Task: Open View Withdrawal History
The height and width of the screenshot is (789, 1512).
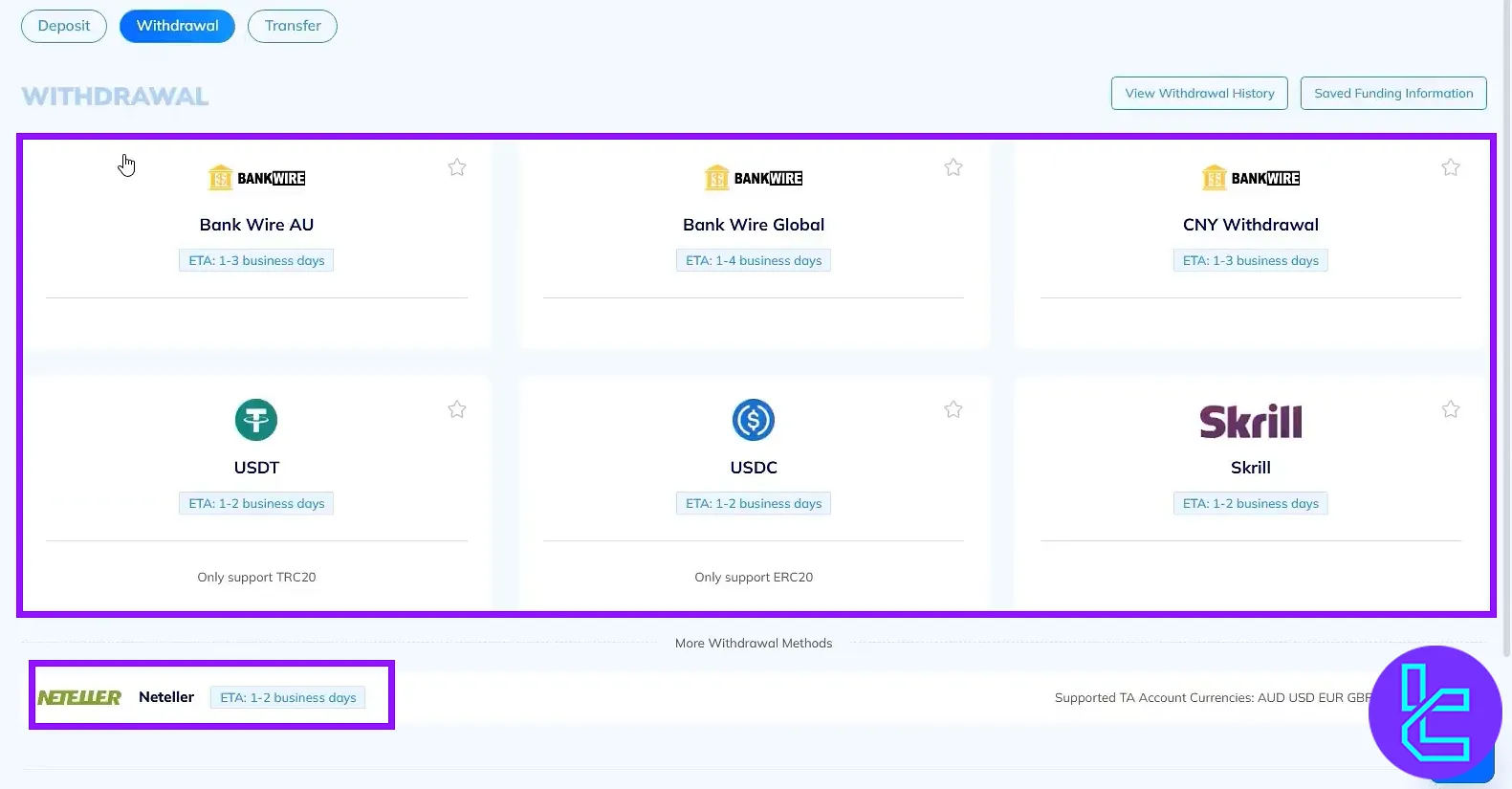Action: click(1199, 93)
